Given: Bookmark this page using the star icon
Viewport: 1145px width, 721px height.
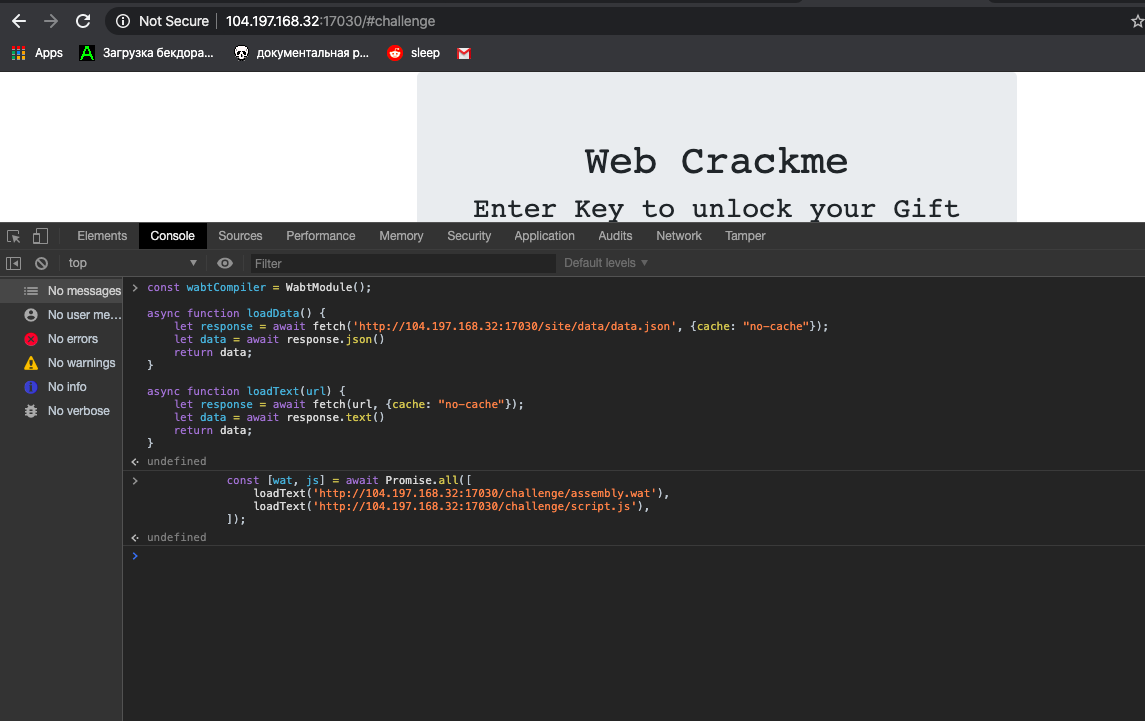Looking at the screenshot, I should [x=1136, y=21].
